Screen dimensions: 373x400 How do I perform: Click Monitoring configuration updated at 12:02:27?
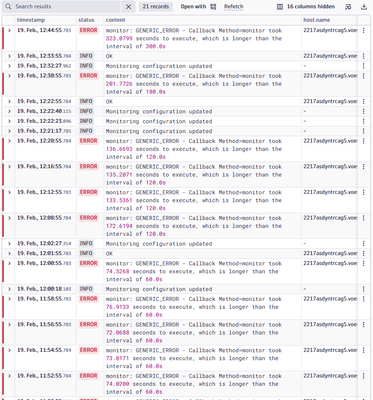click(159, 244)
